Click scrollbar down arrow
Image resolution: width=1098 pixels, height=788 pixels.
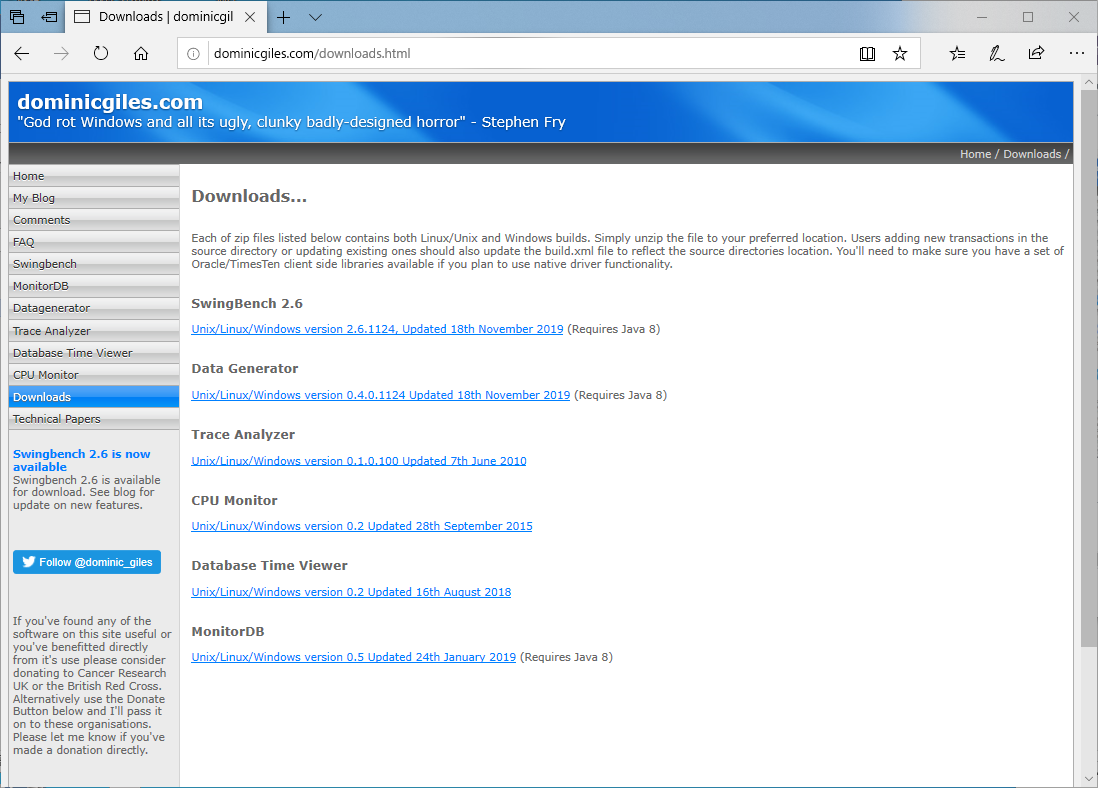coord(1089,778)
